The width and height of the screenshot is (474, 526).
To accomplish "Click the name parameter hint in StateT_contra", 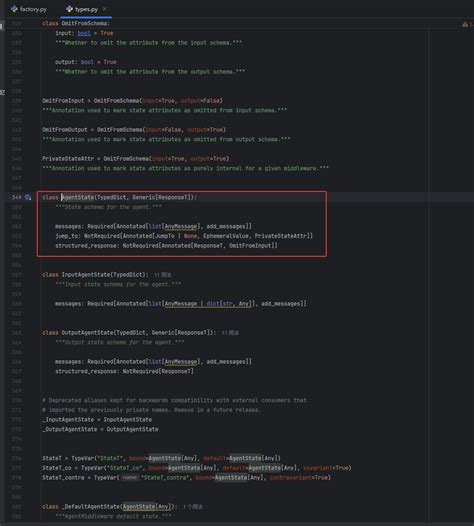I will pos(129,478).
